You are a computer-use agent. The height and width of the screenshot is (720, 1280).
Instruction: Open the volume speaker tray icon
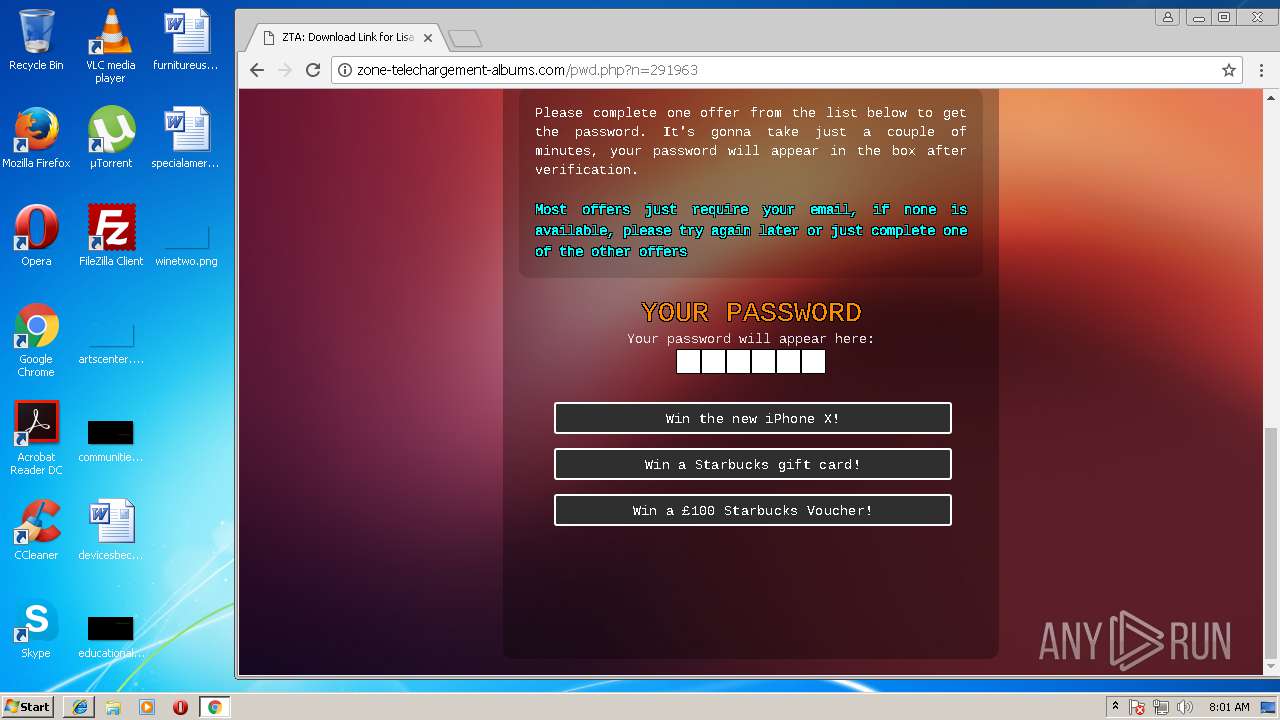(x=1185, y=707)
